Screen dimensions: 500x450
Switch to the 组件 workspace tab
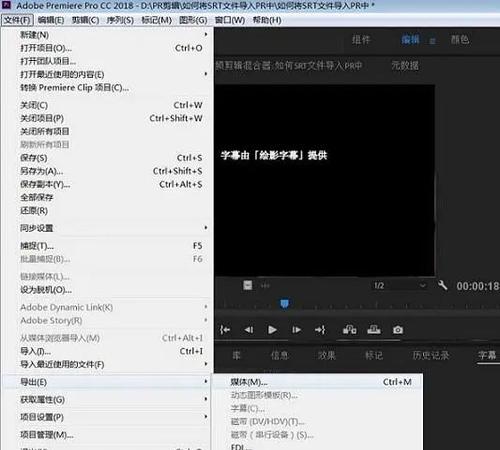[361, 40]
